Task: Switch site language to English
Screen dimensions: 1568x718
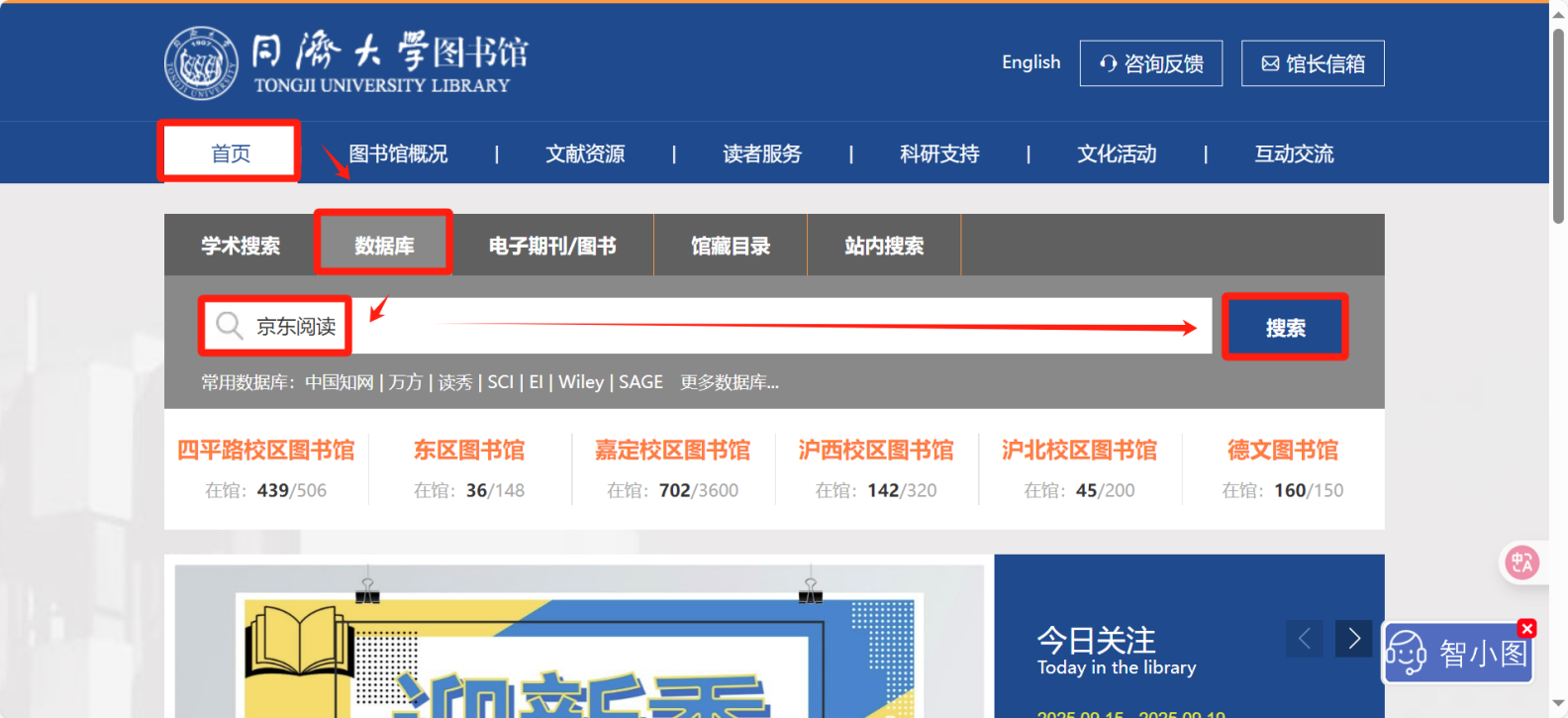Action: pos(1030,62)
